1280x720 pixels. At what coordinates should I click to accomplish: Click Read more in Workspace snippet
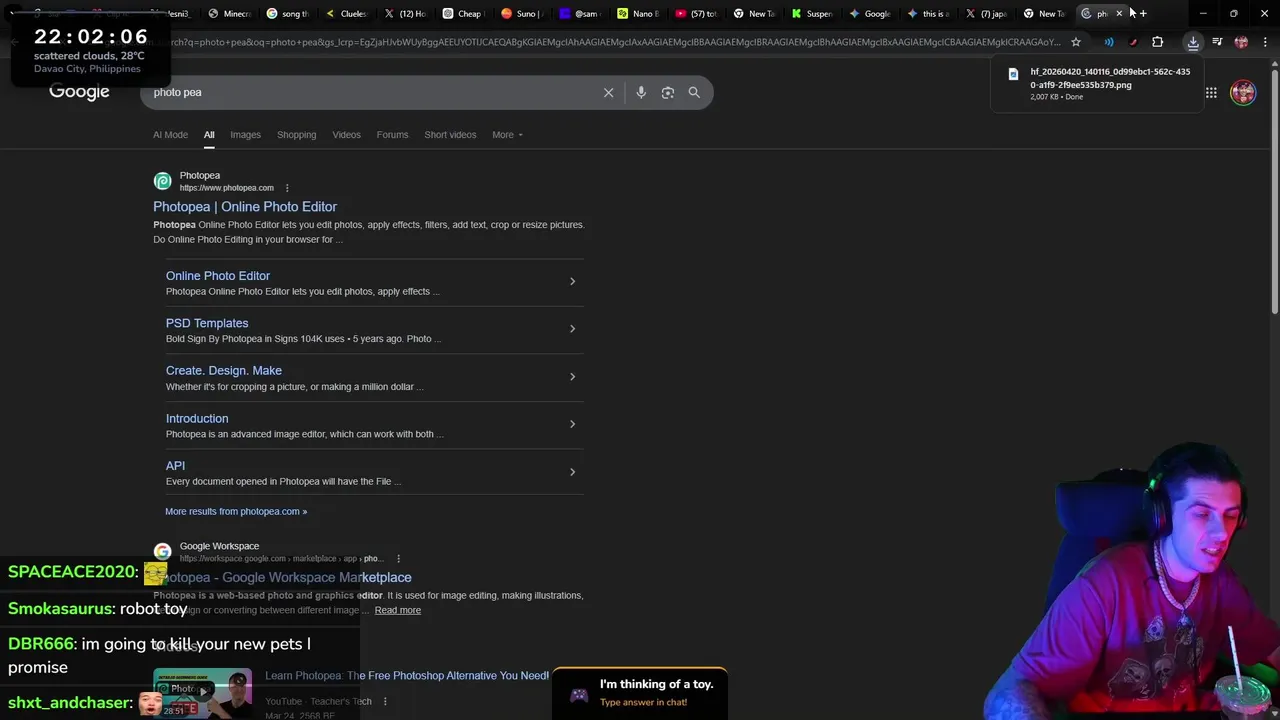[398, 610]
